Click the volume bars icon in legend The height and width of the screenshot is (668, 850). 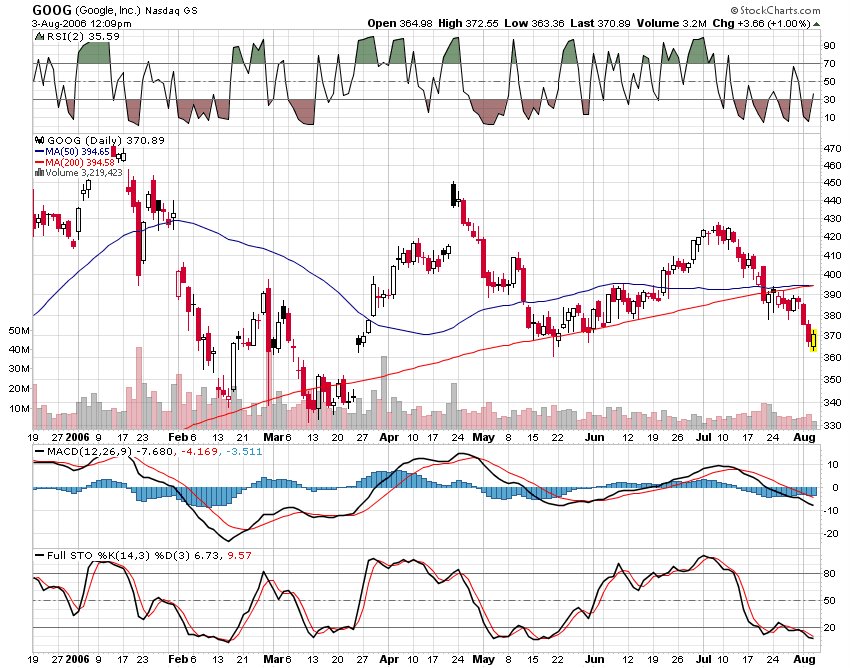coord(39,172)
